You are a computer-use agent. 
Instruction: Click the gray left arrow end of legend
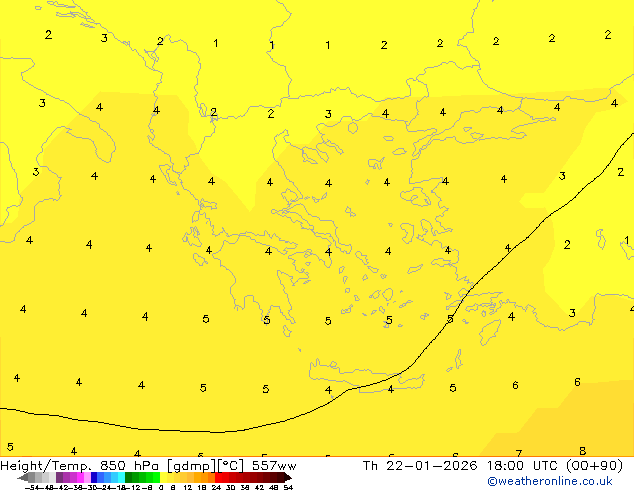tap(22, 478)
